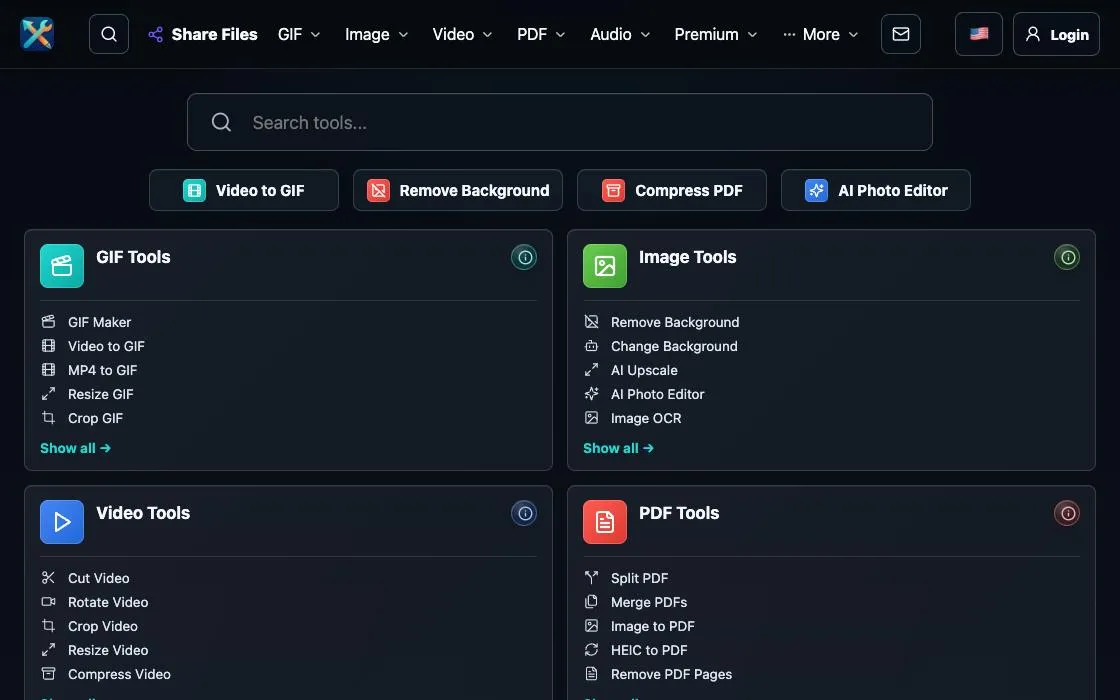The image size is (1120, 700).
Task: Expand the Image dropdown in navbar
Action: tap(376, 34)
